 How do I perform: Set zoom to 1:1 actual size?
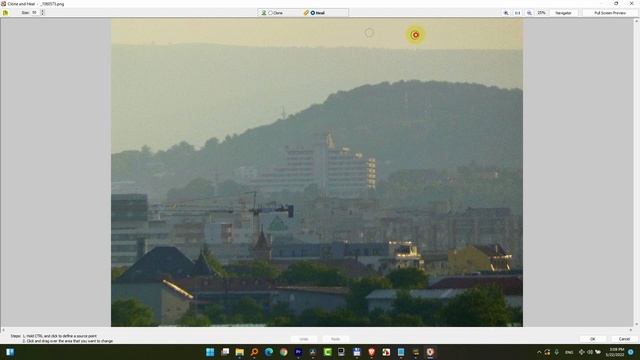[x=518, y=13]
